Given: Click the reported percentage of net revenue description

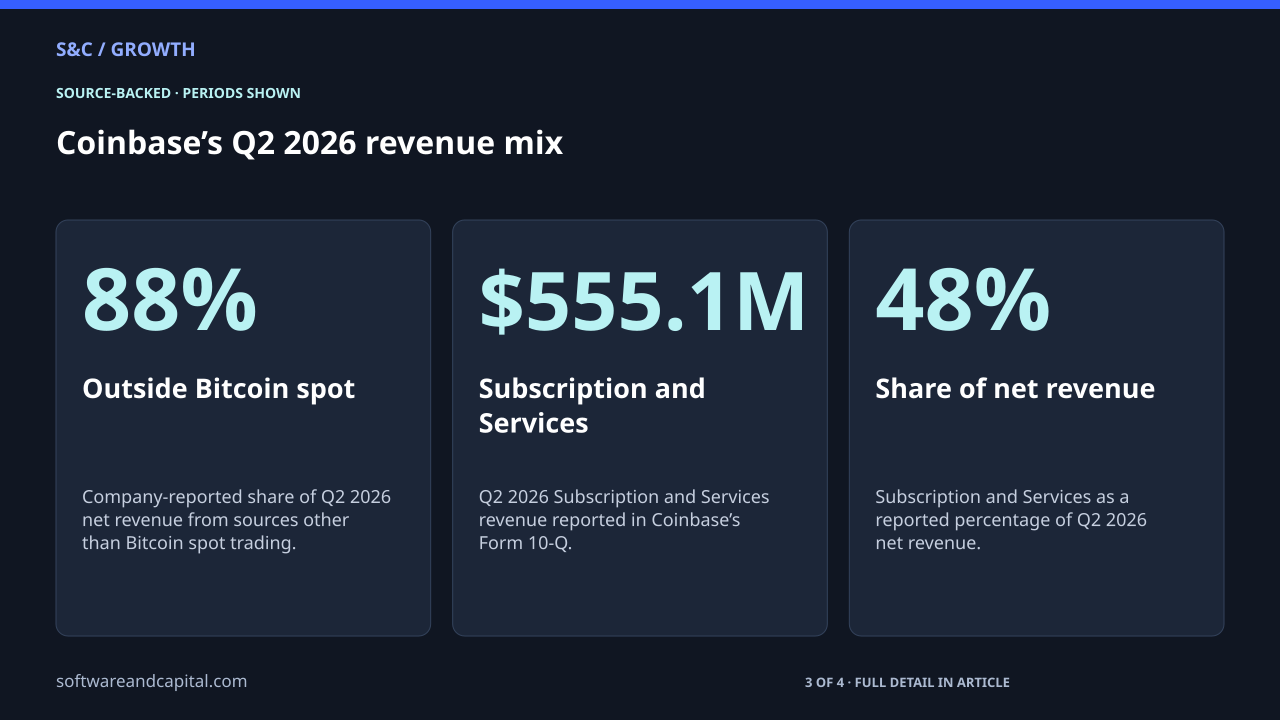Looking at the screenshot, I should [1011, 520].
